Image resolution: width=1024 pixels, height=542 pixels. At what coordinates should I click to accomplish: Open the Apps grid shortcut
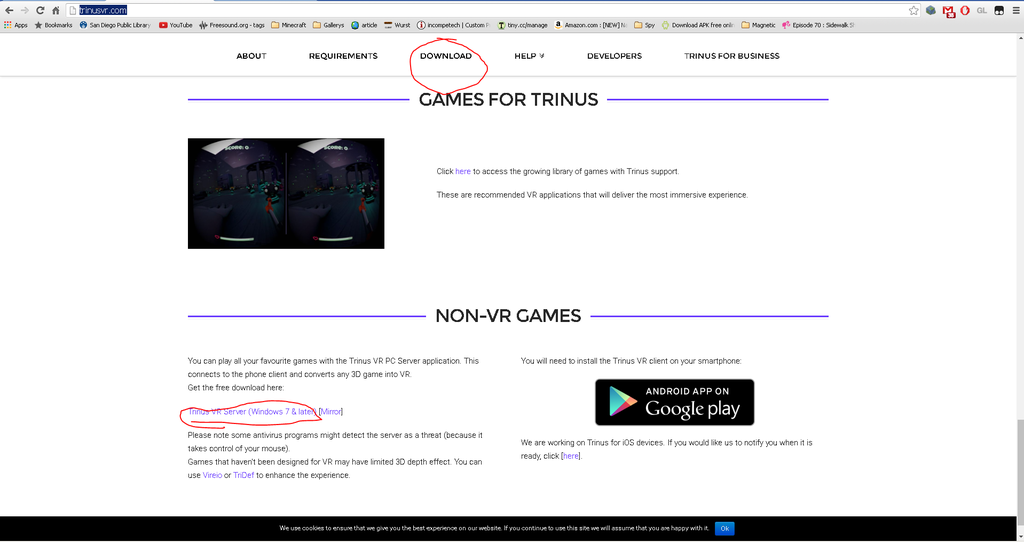click(x=16, y=25)
